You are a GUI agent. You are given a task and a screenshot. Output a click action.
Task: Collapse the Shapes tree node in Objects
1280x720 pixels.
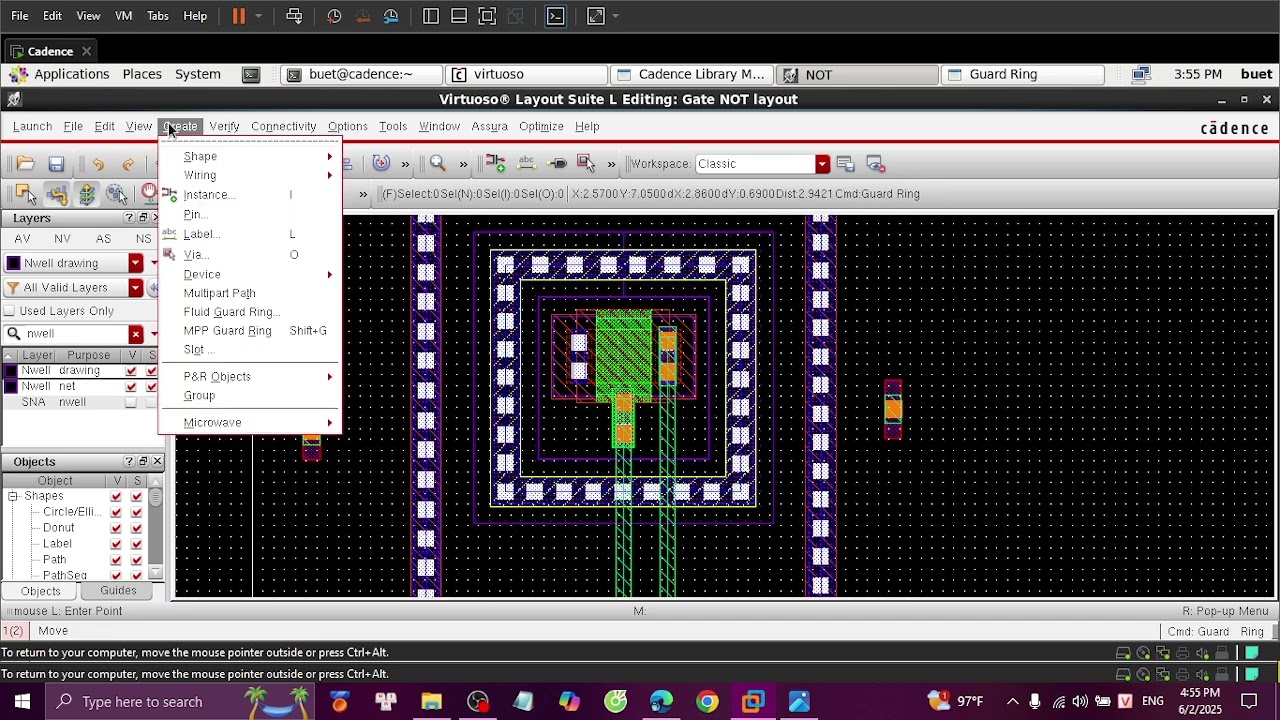(13, 497)
